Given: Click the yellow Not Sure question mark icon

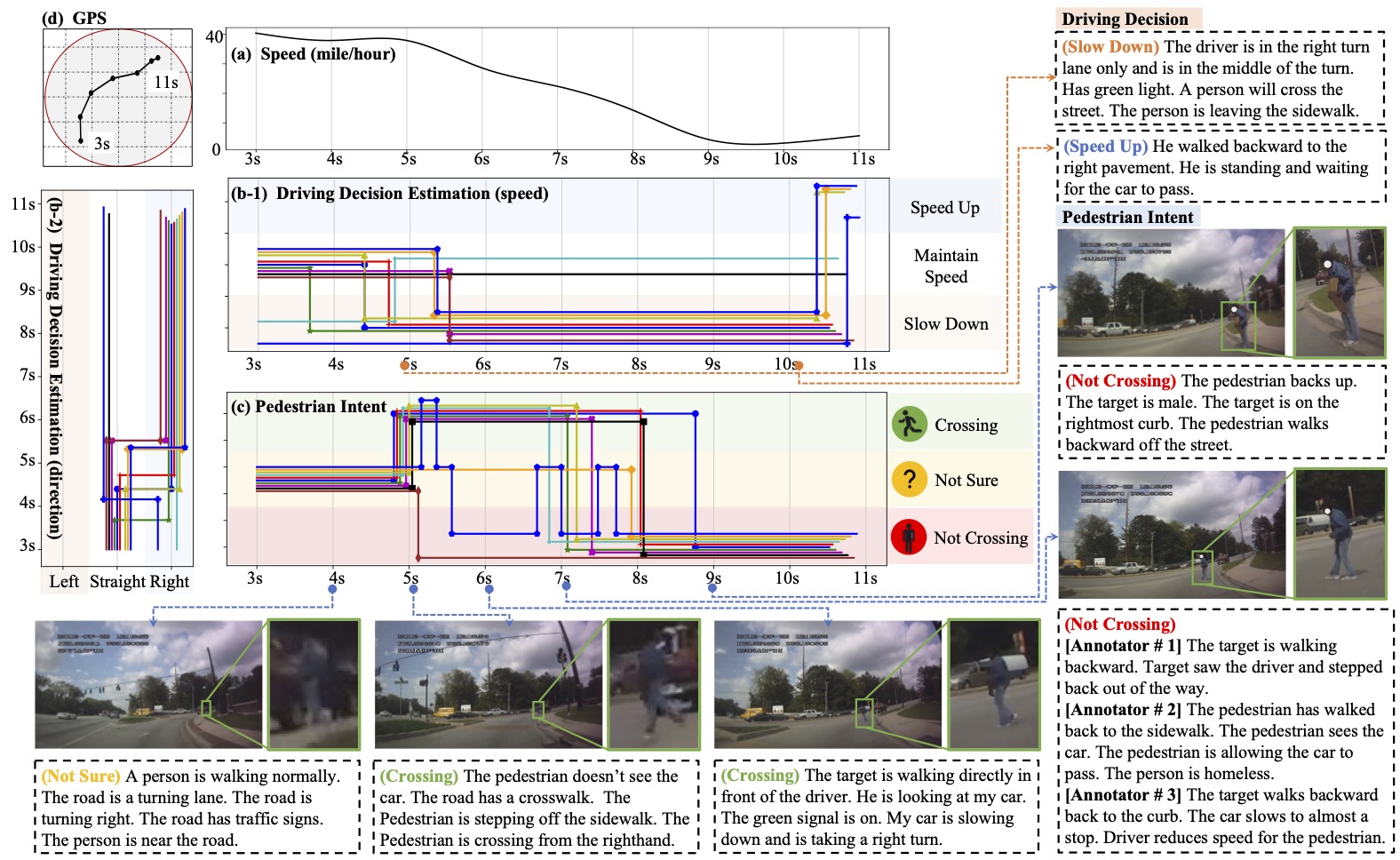Looking at the screenshot, I should [x=909, y=480].
